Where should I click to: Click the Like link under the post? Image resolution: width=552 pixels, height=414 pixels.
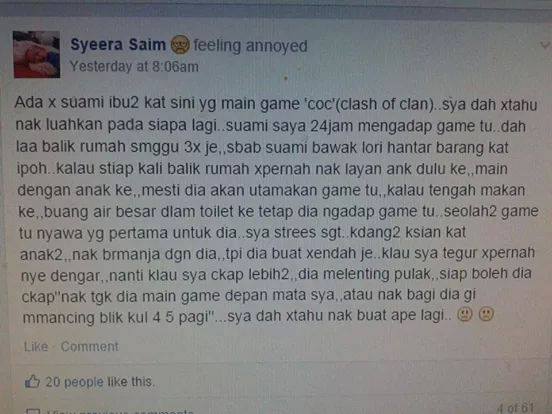coord(36,346)
